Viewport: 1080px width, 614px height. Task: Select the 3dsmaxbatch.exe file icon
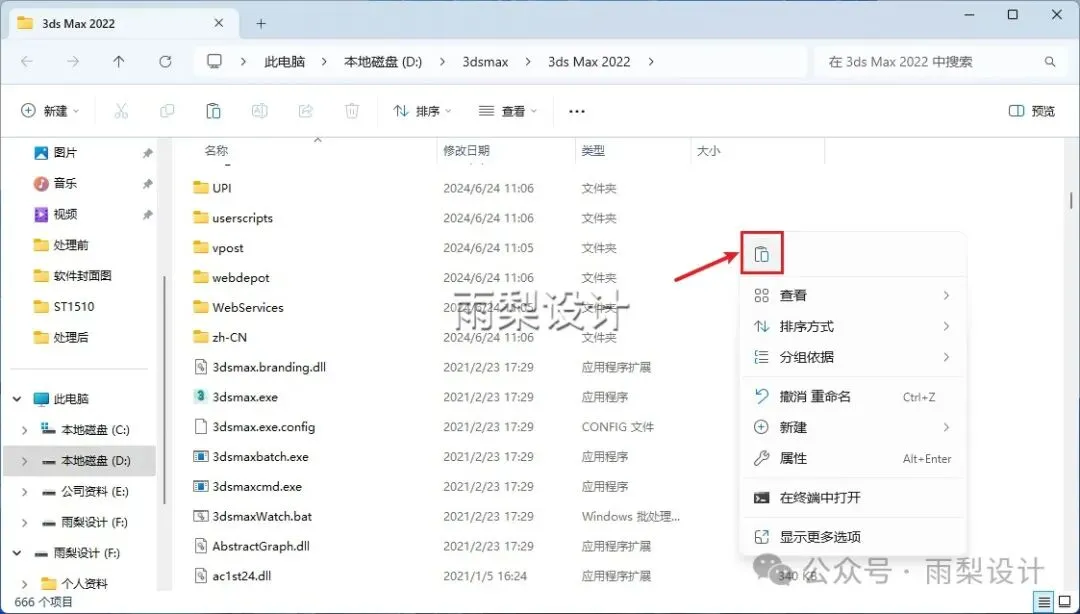pyautogui.click(x=200, y=456)
